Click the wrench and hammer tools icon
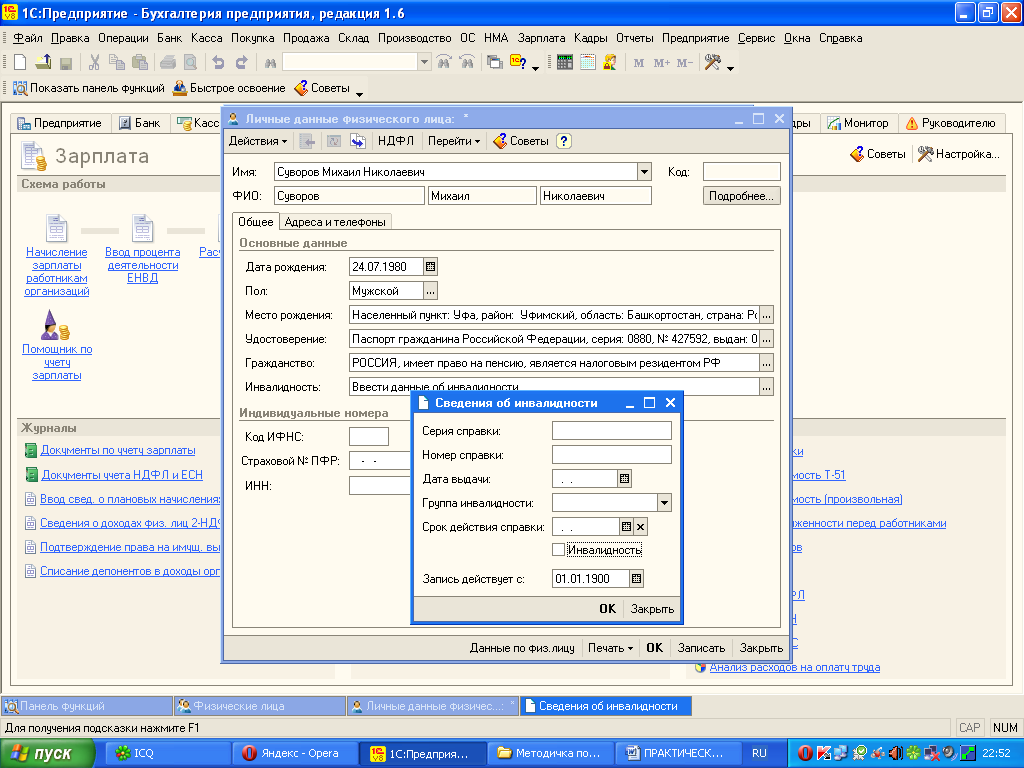Screen dimensions: 1024x768 coord(712,63)
